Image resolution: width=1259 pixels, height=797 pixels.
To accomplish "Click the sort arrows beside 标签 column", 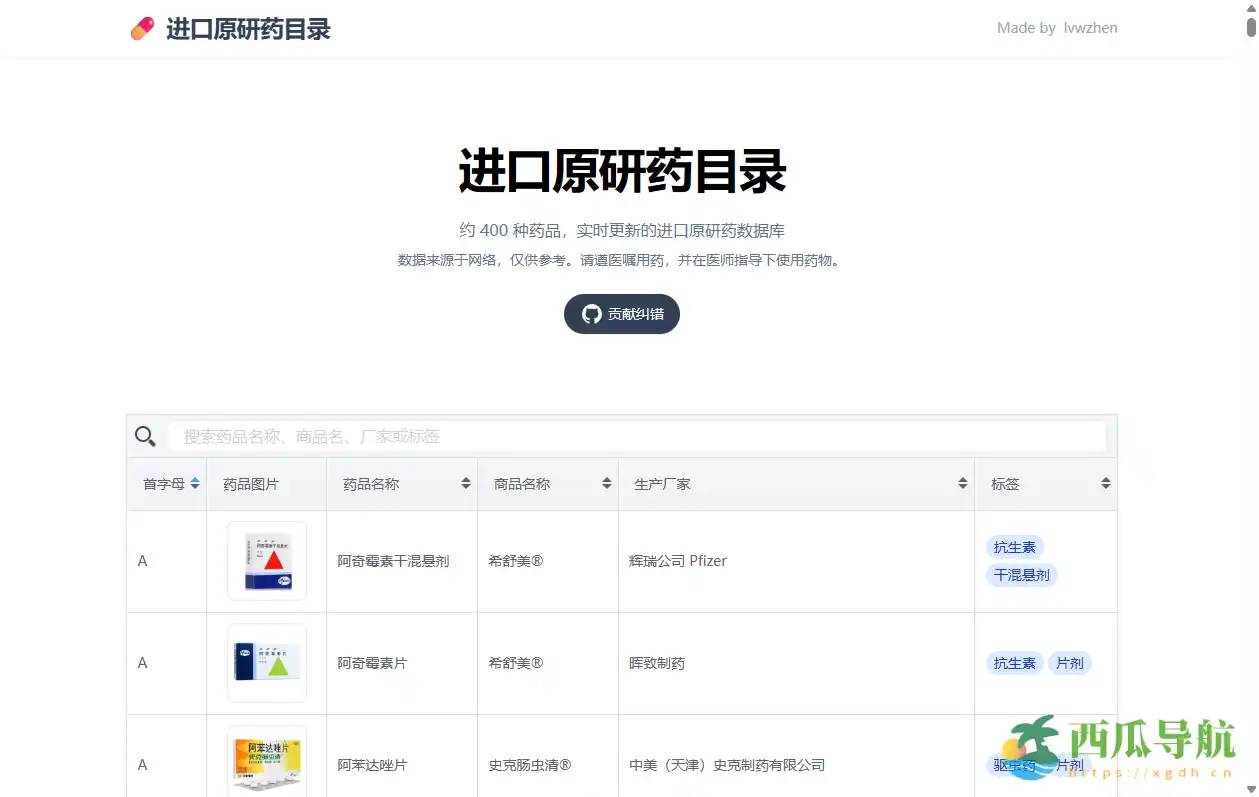I will 1105,483.
